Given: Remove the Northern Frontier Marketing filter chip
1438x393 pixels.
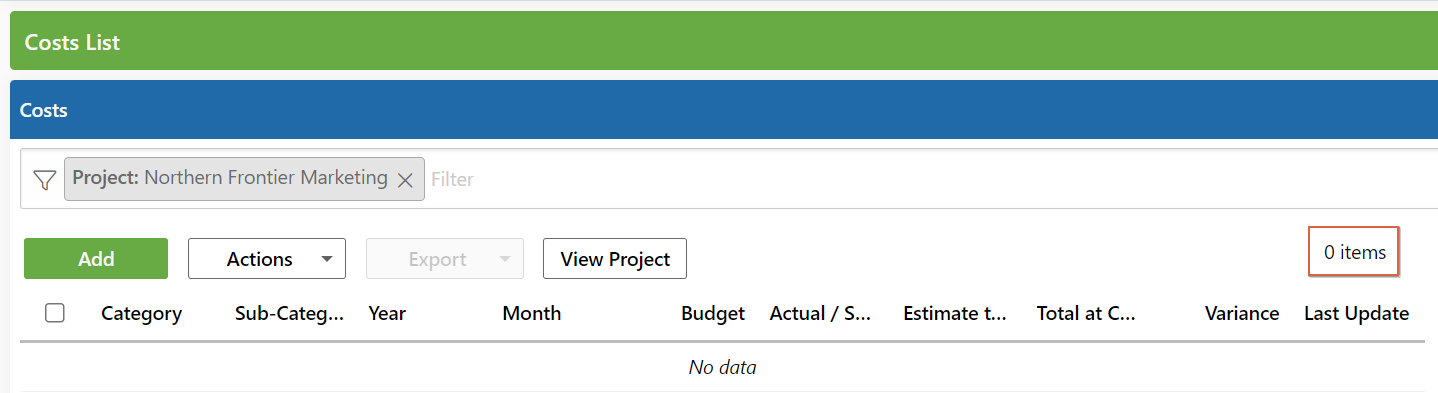Looking at the screenshot, I should pyautogui.click(x=405, y=180).
